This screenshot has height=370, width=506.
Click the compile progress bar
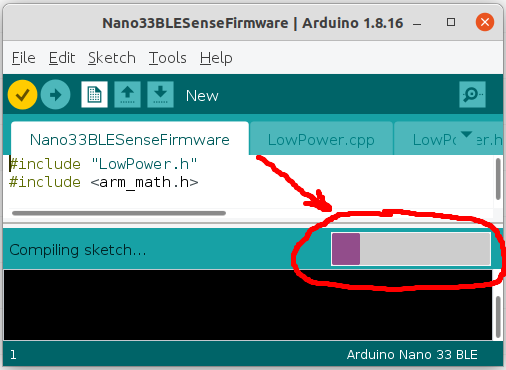(x=411, y=249)
